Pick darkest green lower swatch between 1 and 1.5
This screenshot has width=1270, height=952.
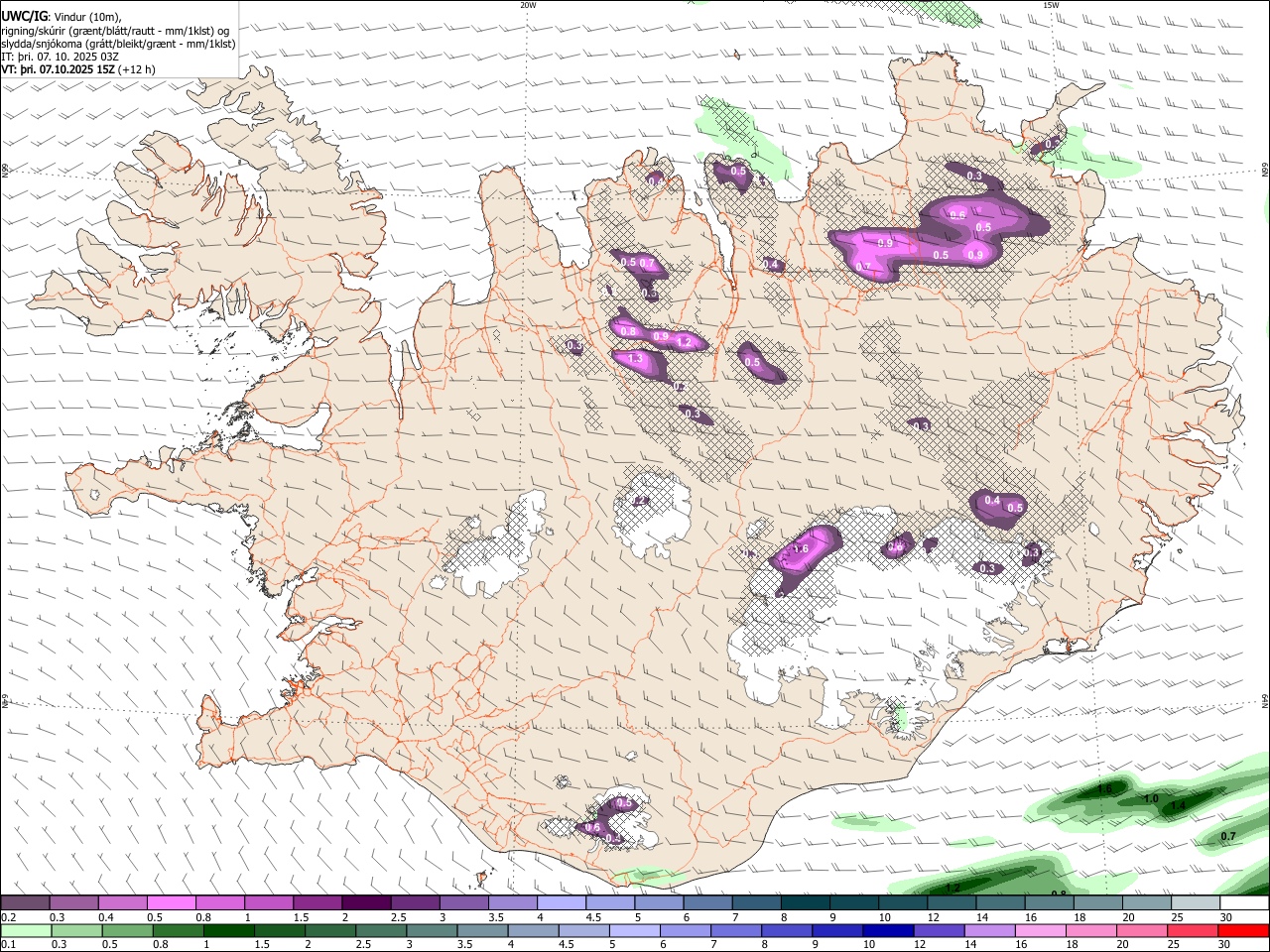point(230,931)
